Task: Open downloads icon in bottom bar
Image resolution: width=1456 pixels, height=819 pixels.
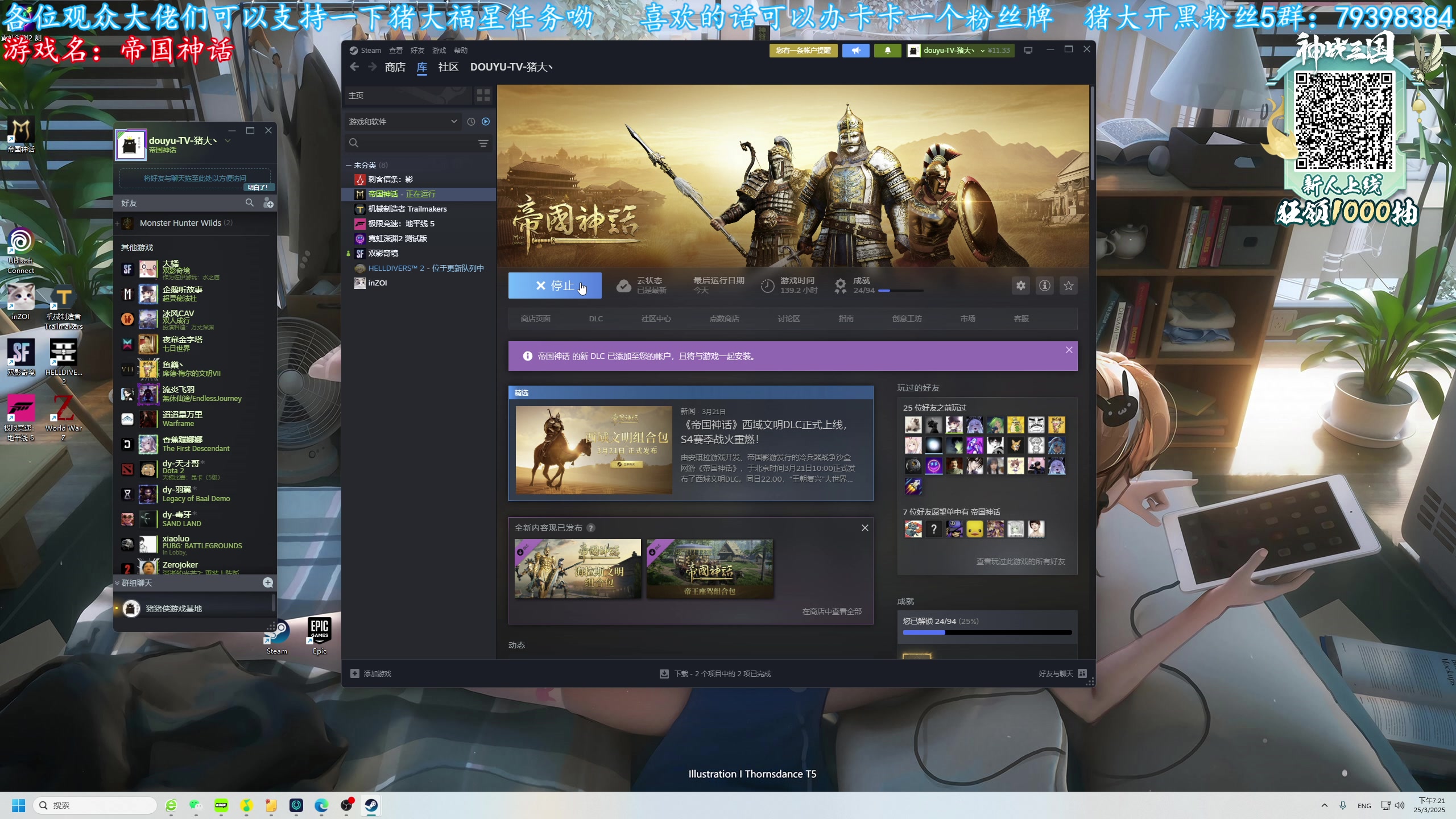Action: pos(664,673)
